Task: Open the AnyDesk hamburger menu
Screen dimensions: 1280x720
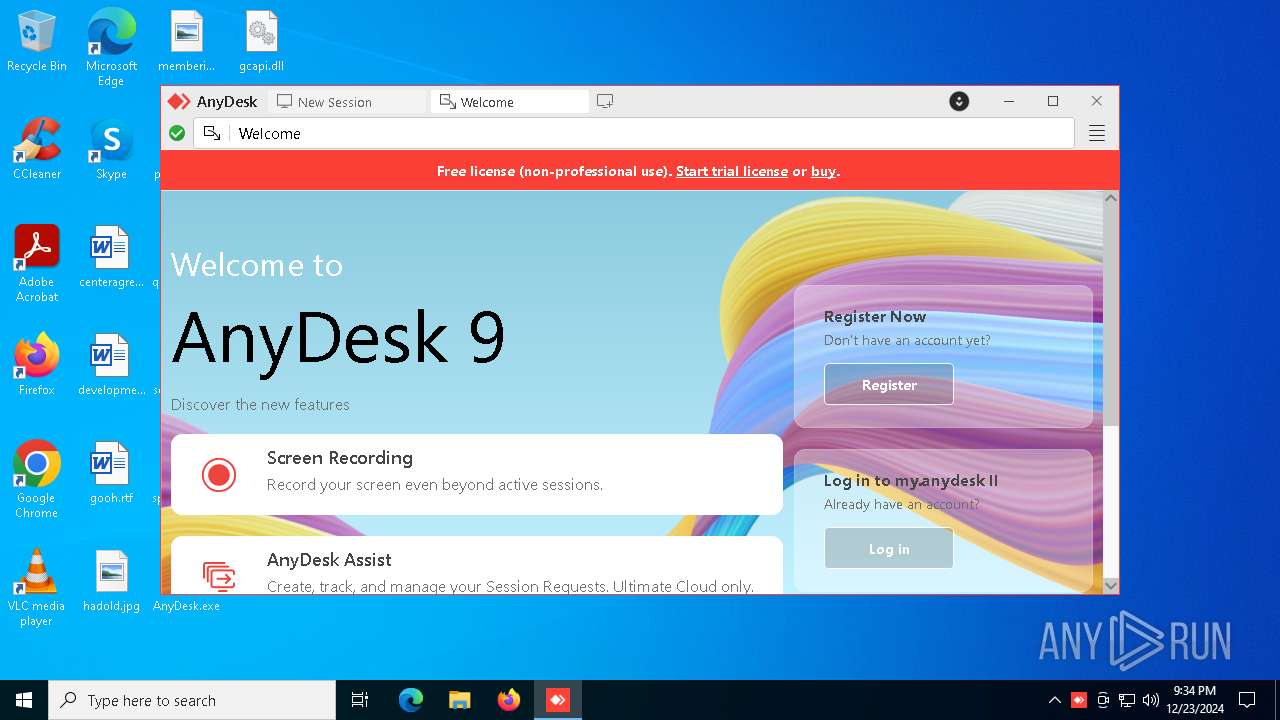Action: (x=1097, y=133)
